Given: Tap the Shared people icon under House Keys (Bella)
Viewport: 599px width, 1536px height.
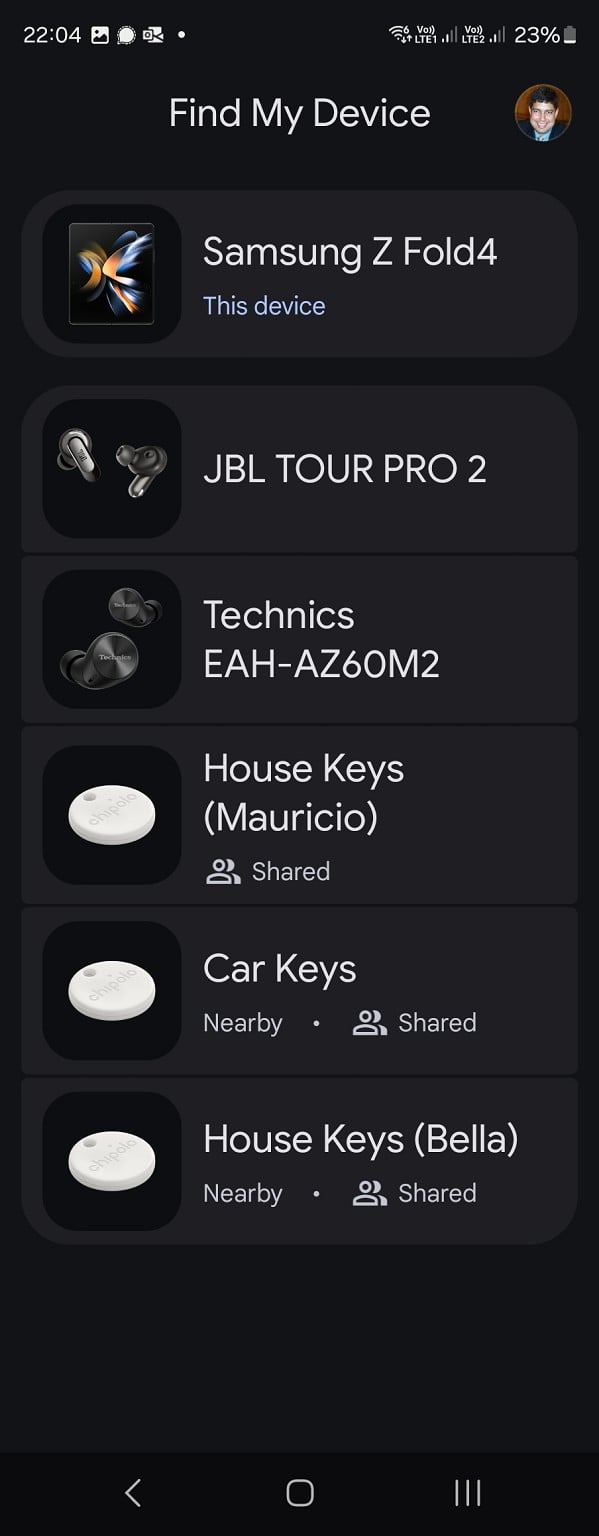Looking at the screenshot, I should point(370,1193).
